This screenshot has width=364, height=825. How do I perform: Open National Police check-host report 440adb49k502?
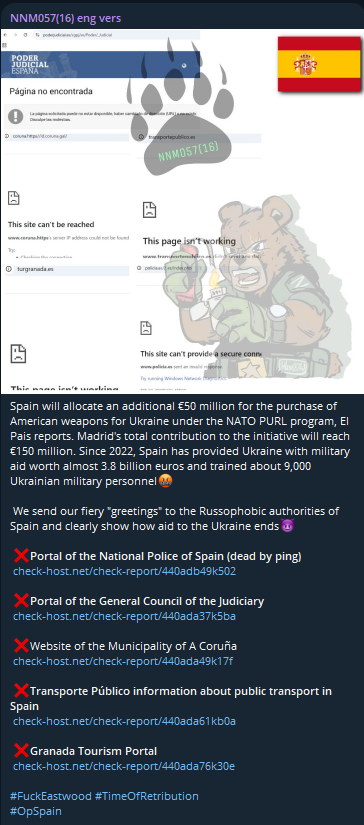[124, 571]
